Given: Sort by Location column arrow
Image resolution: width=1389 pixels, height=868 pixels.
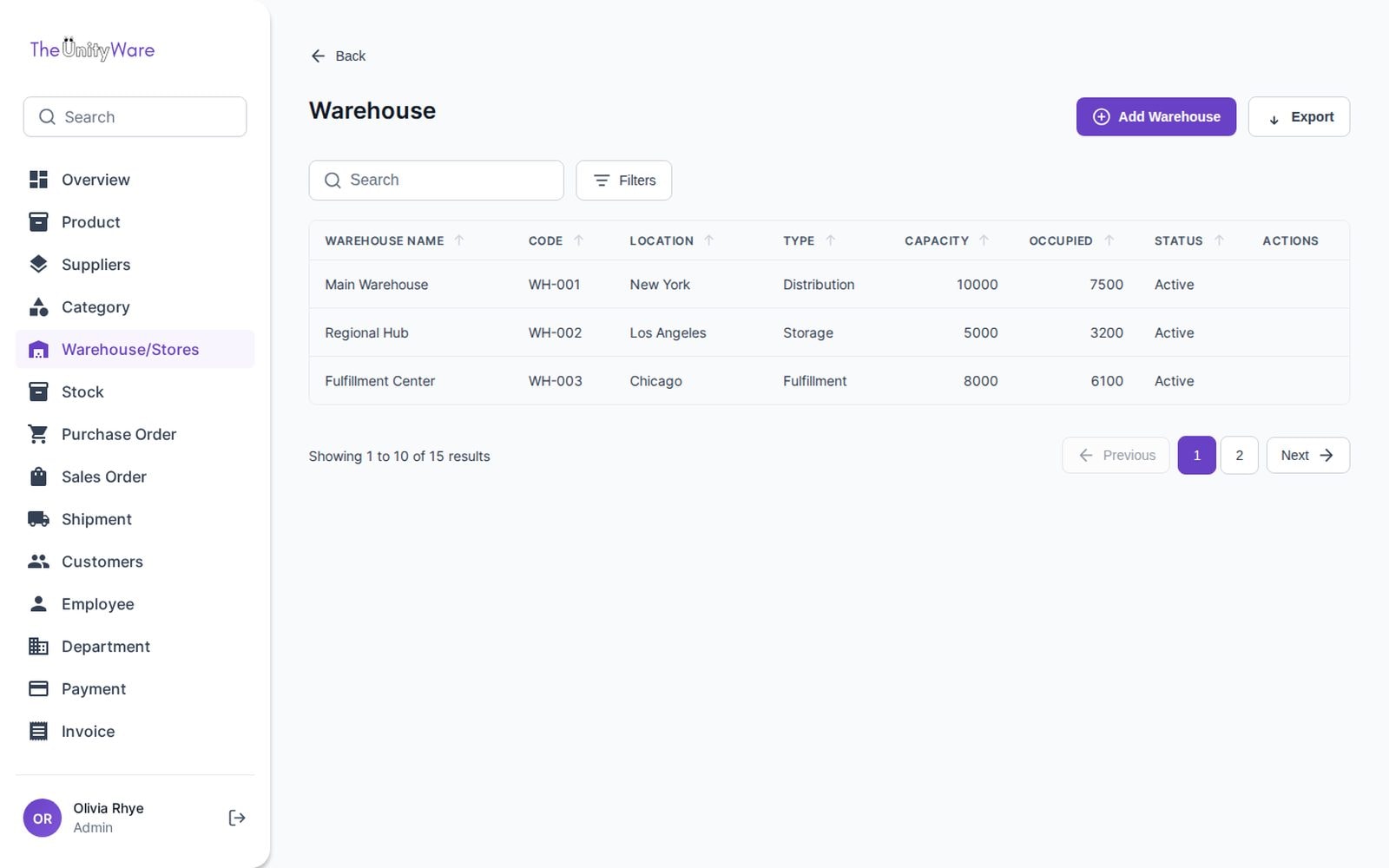Looking at the screenshot, I should point(709,240).
